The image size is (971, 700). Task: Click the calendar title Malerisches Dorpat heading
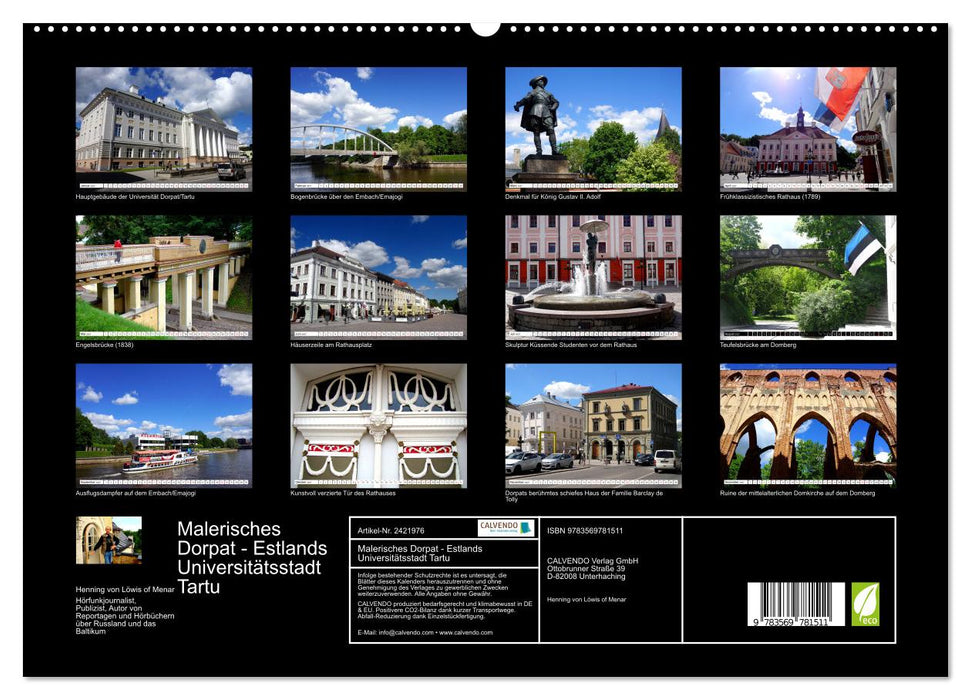click(x=252, y=558)
